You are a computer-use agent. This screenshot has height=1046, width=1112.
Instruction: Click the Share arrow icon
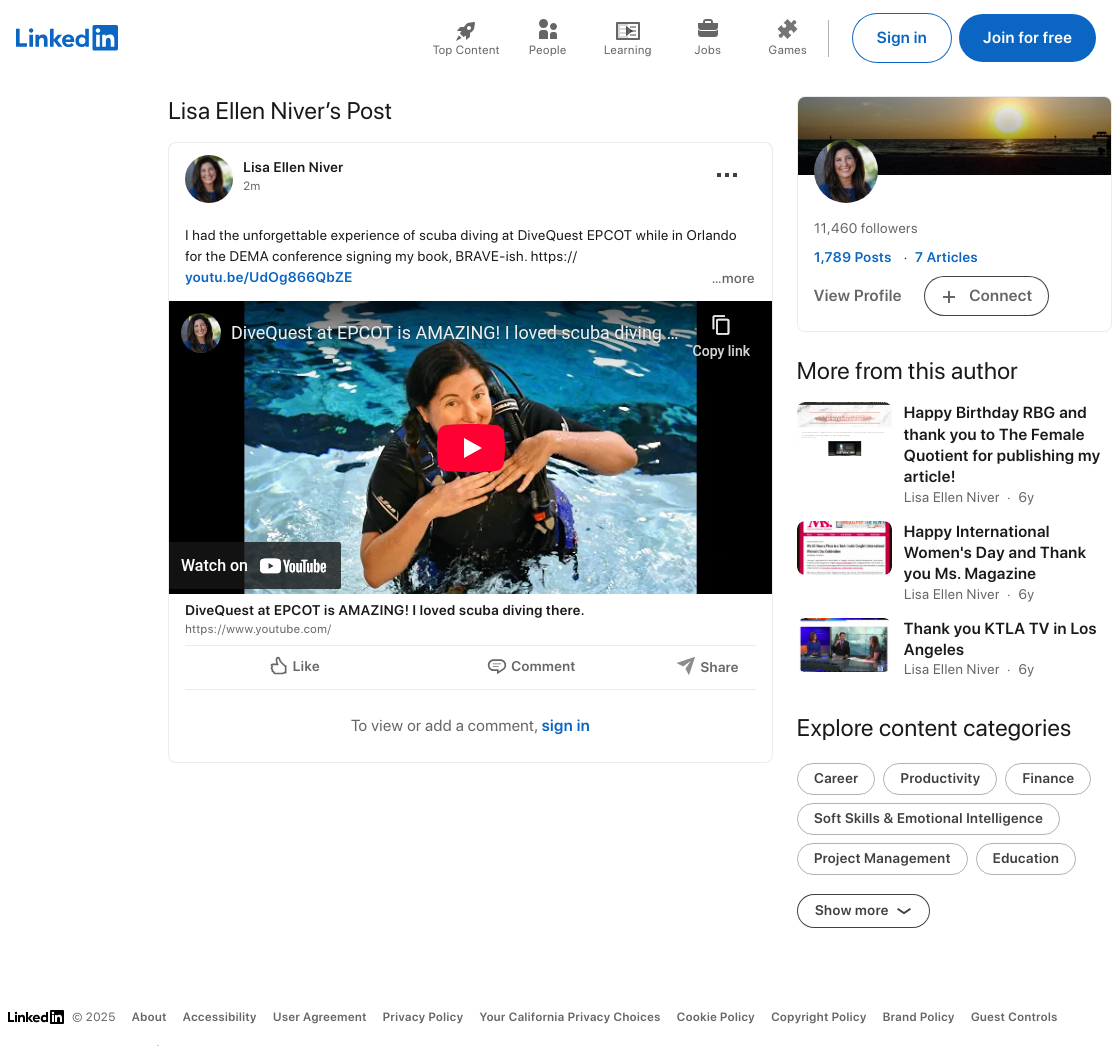[x=686, y=665]
